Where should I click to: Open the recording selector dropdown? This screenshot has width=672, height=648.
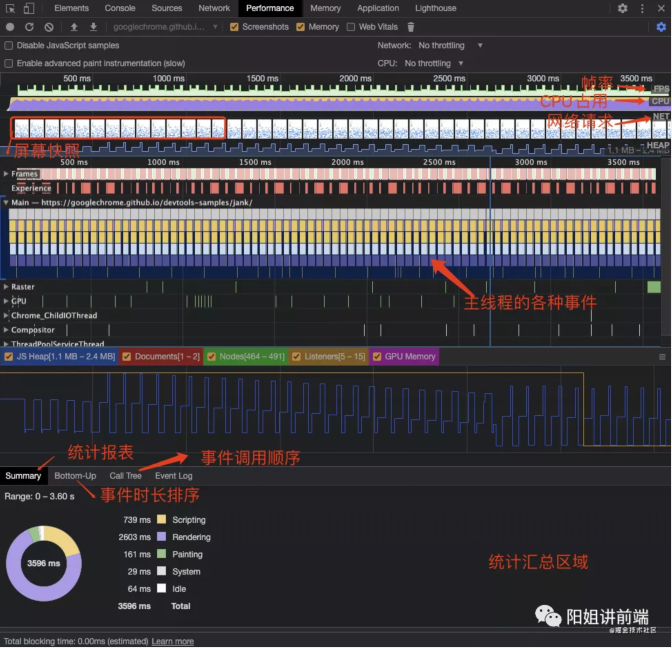point(165,27)
